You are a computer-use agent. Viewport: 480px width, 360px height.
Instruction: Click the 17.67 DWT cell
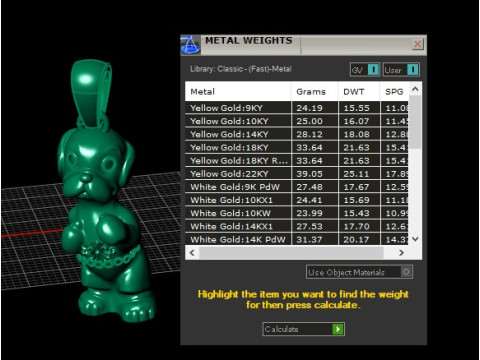[x=359, y=187]
